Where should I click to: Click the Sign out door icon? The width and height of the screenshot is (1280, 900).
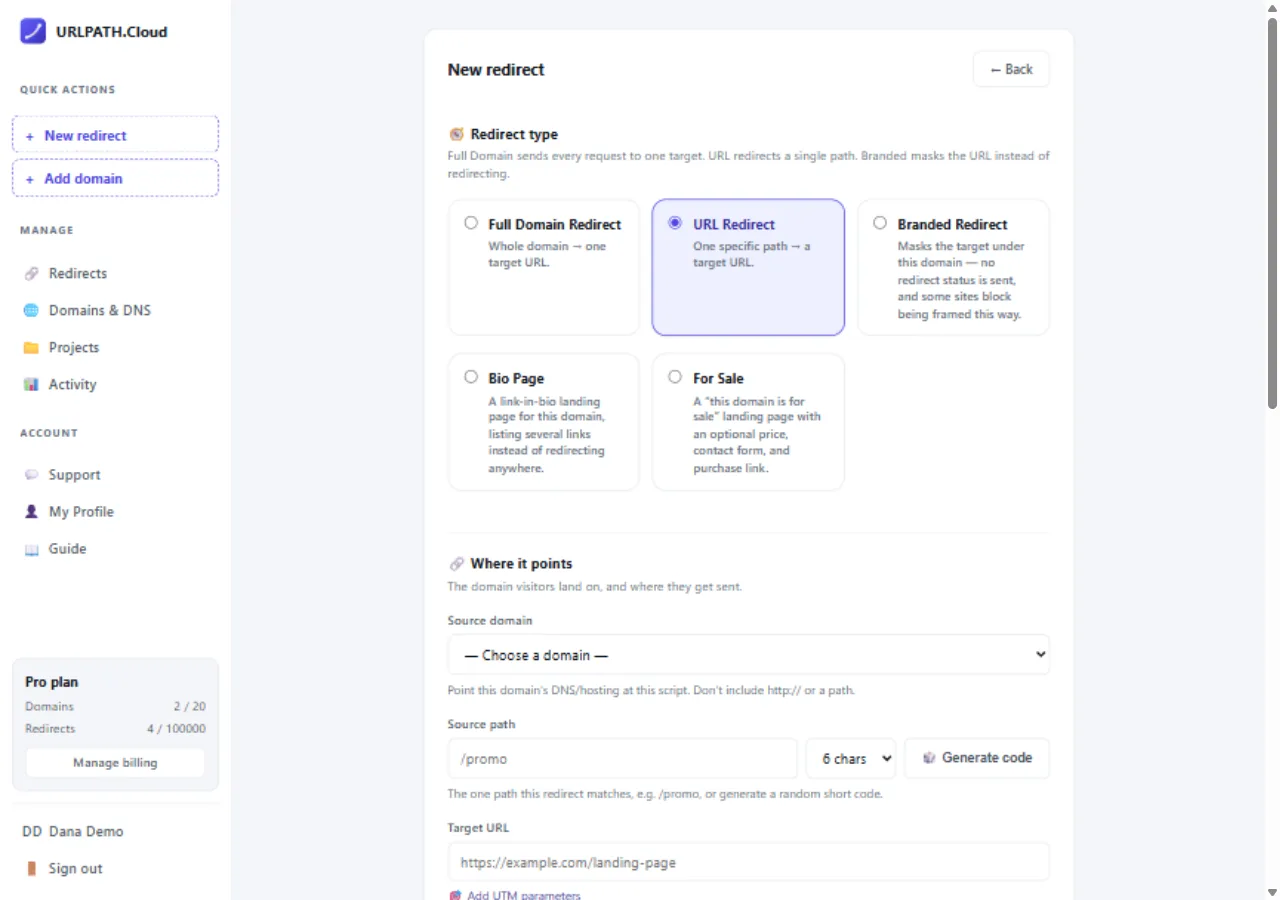point(31,868)
